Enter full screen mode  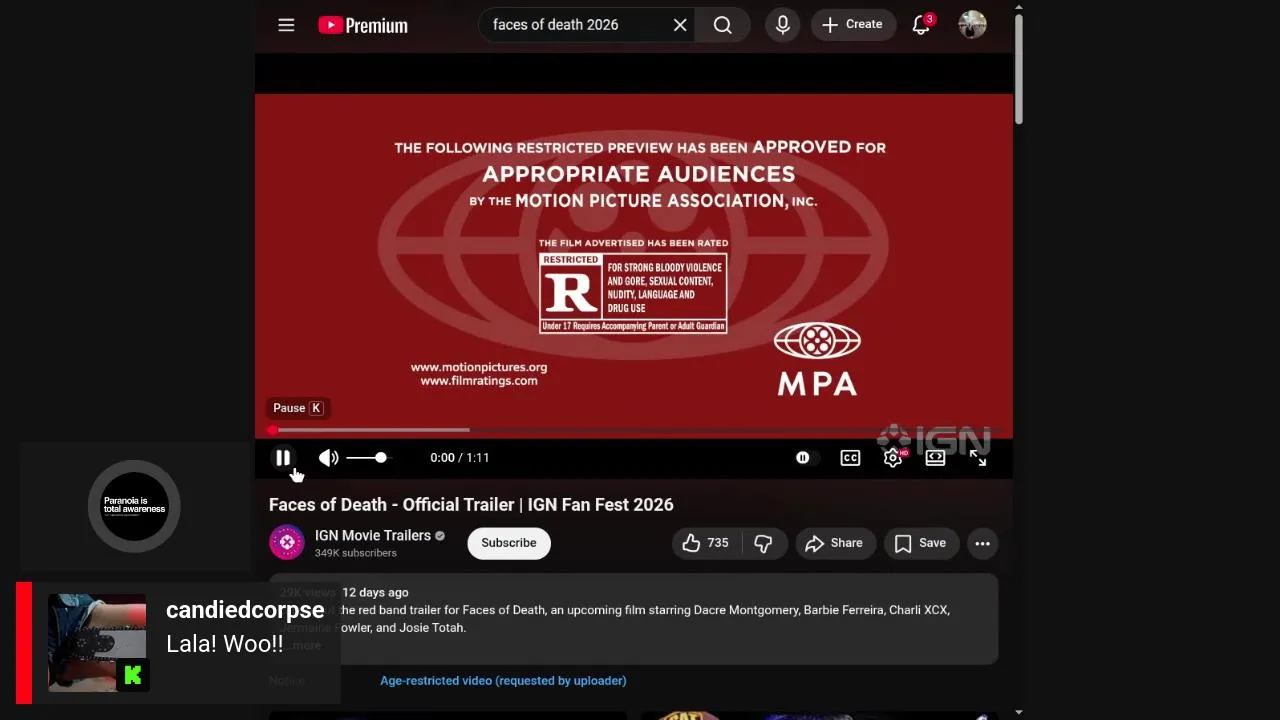978,458
